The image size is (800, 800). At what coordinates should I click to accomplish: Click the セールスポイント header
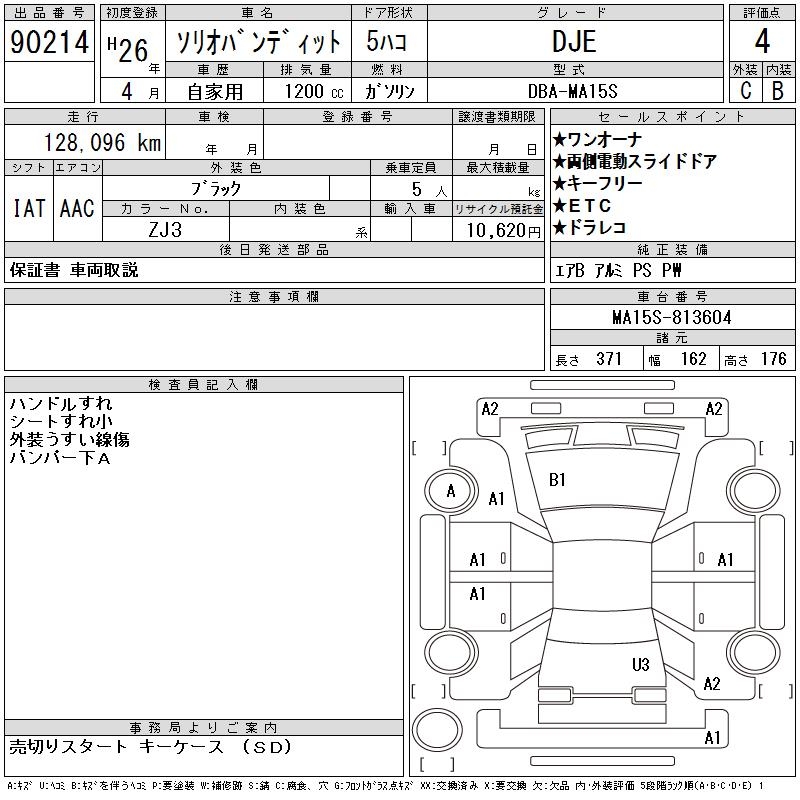pyautogui.click(x=672, y=117)
